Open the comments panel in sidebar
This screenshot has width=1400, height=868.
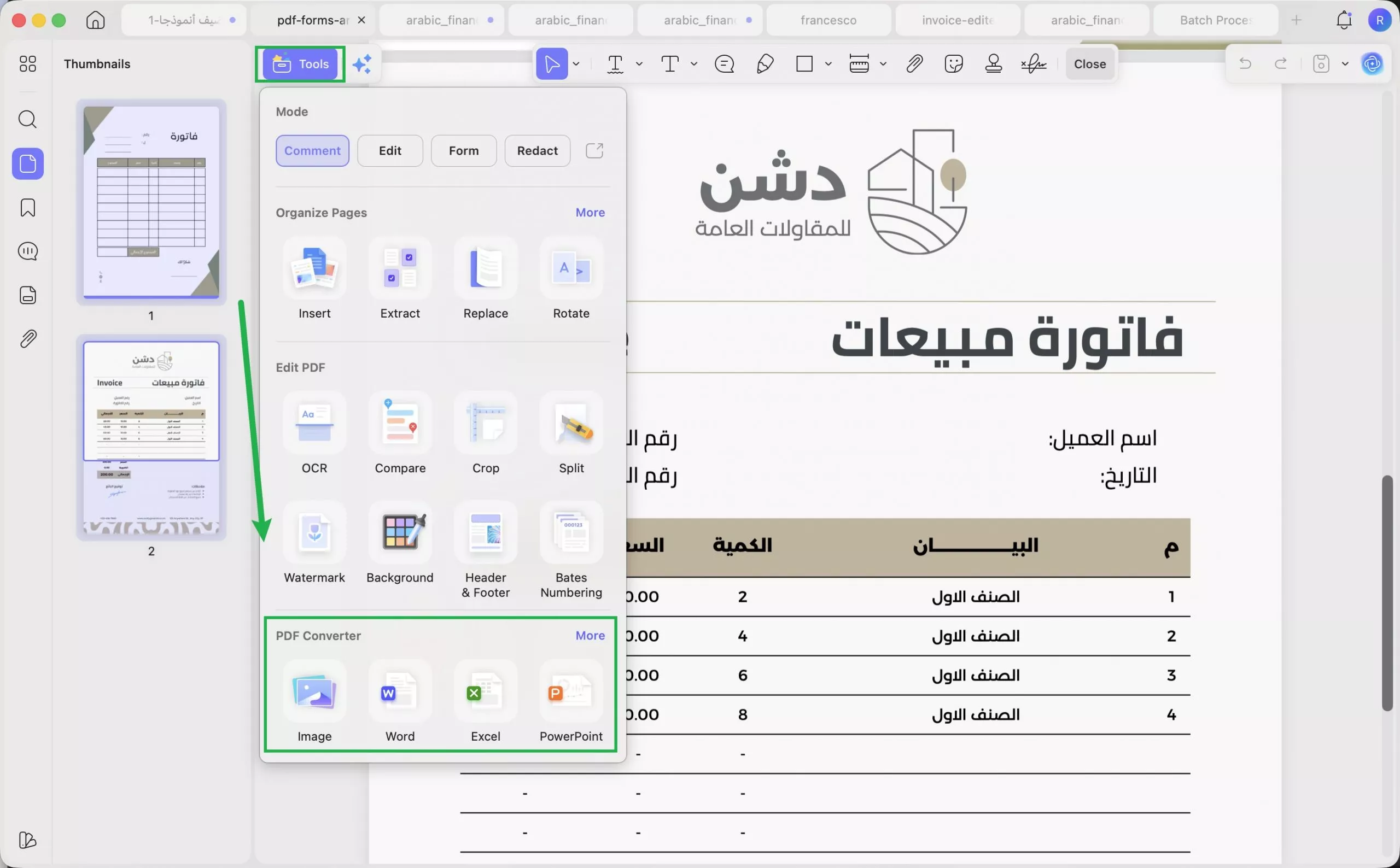tap(27, 251)
